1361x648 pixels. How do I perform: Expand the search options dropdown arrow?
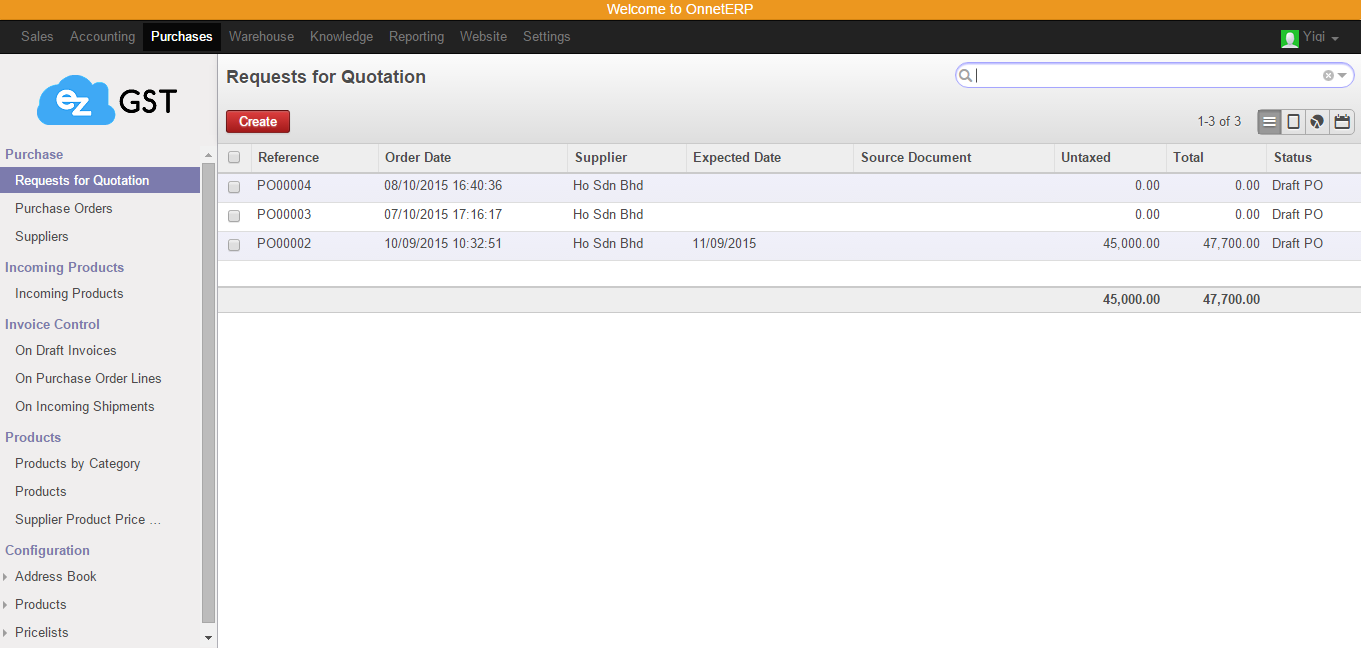coord(1341,75)
